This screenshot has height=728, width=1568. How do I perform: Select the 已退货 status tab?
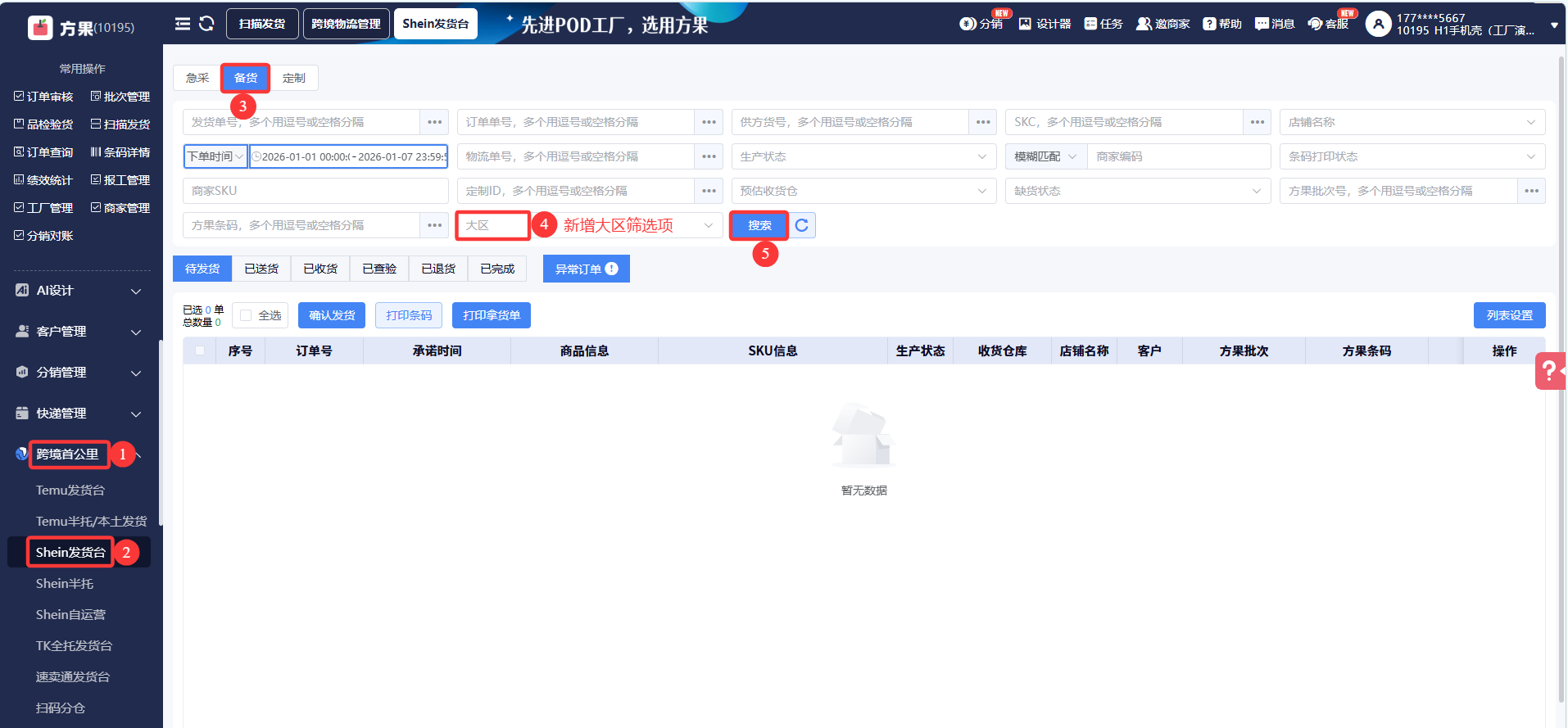point(438,269)
